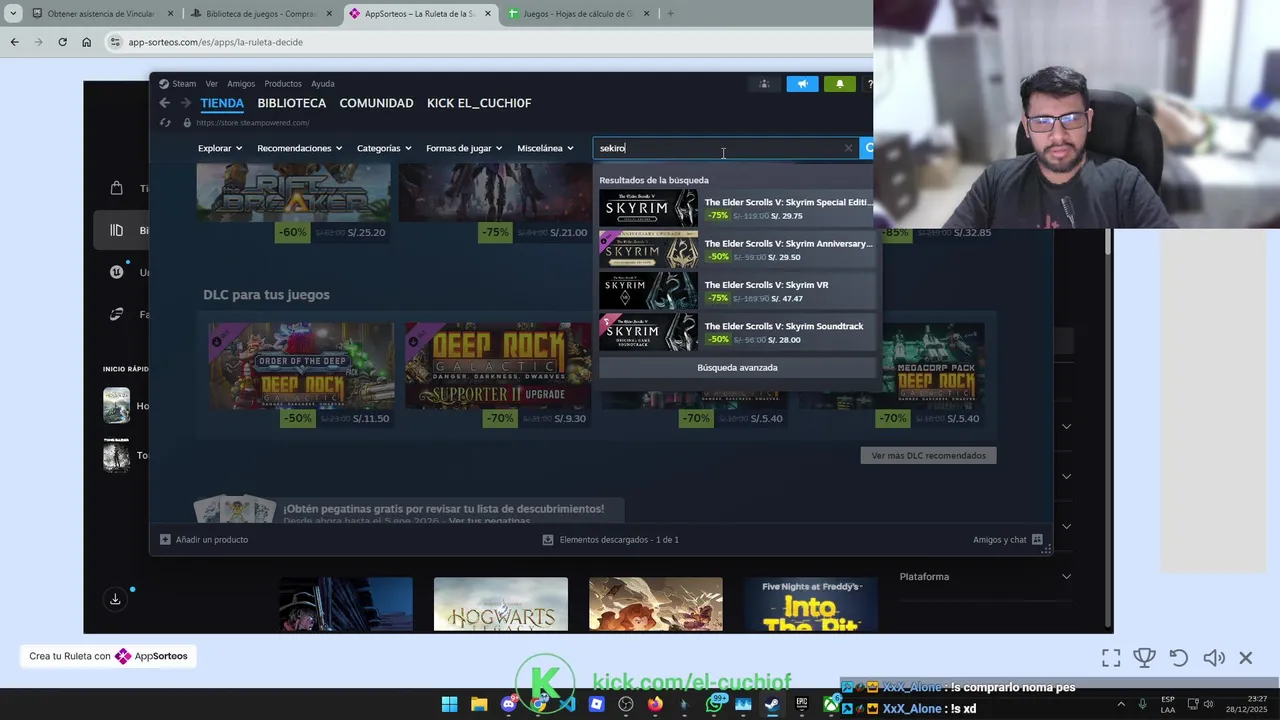Open Amigos y chat

pos(1008,540)
